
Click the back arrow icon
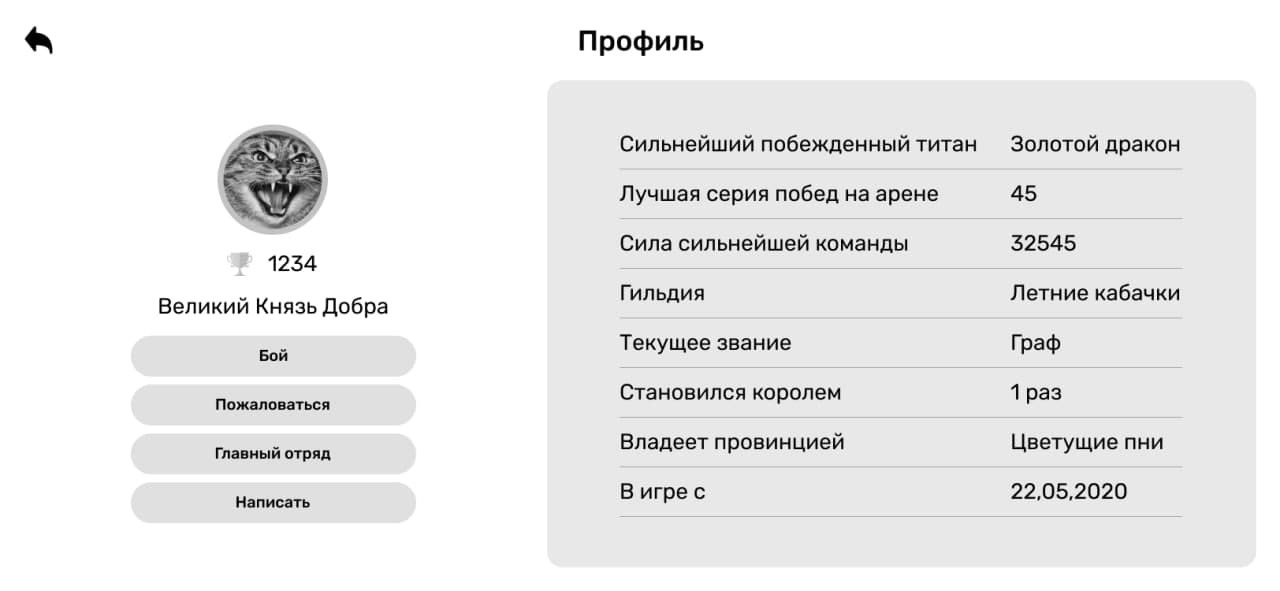pos(39,40)
